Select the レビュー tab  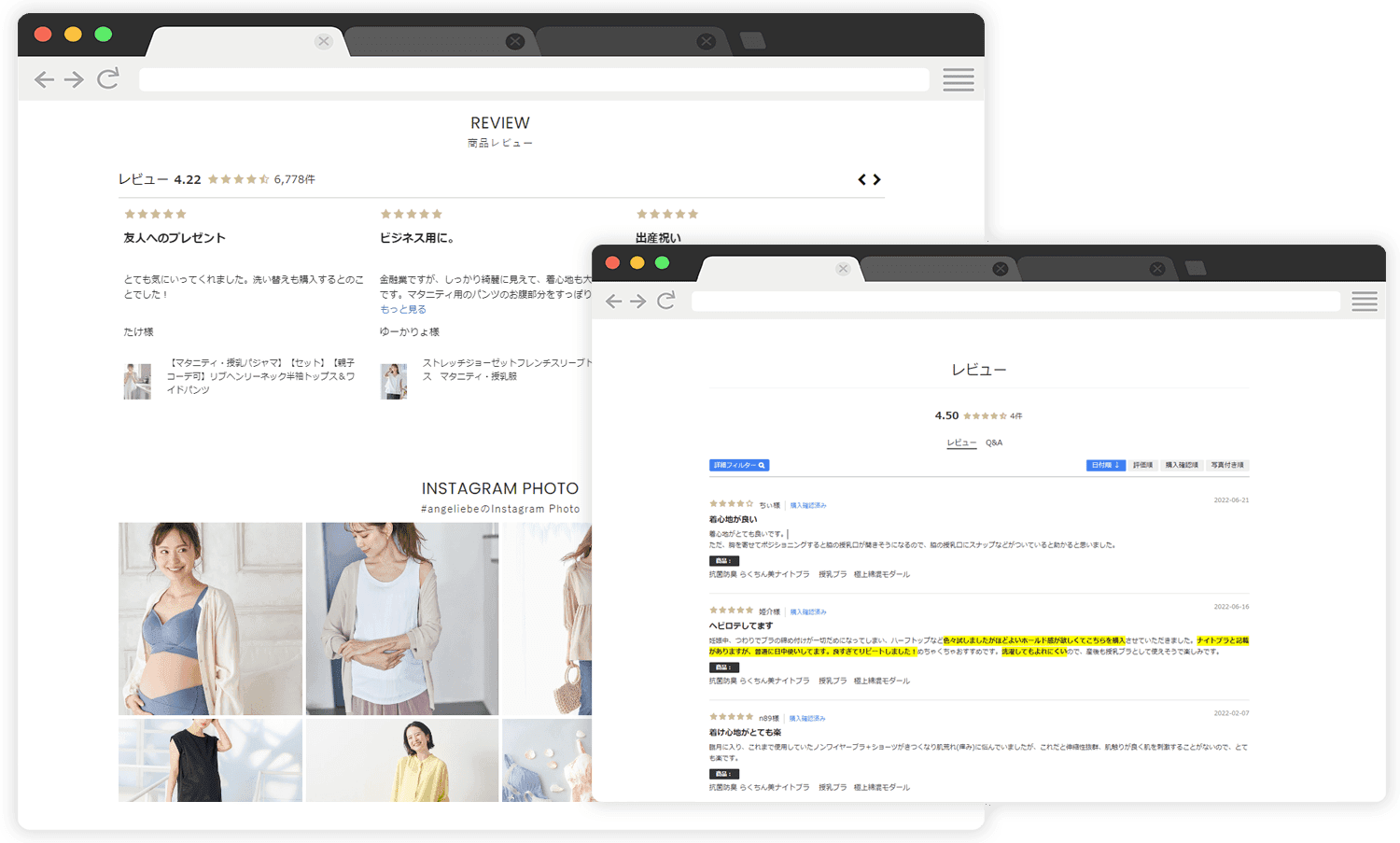click(961, 443)
